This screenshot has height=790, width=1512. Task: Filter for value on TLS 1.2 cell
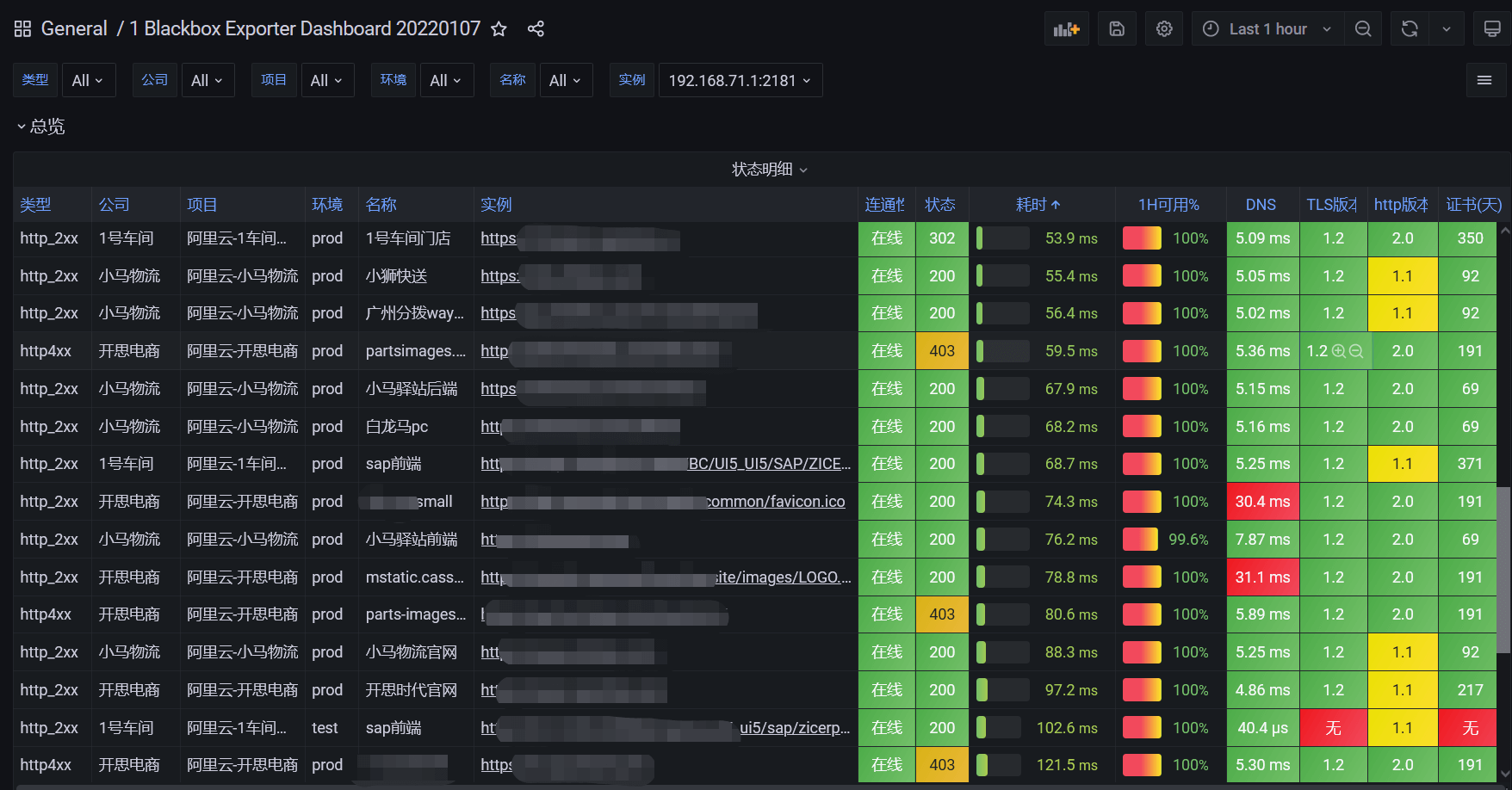tap(1339, 351)
